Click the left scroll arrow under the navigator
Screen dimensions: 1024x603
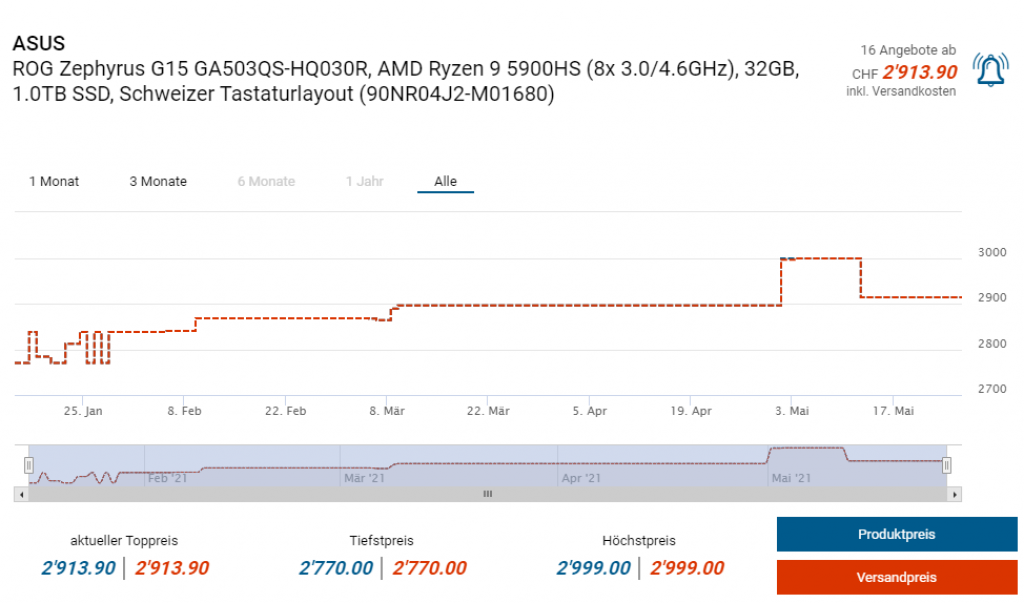pos(20,494)
